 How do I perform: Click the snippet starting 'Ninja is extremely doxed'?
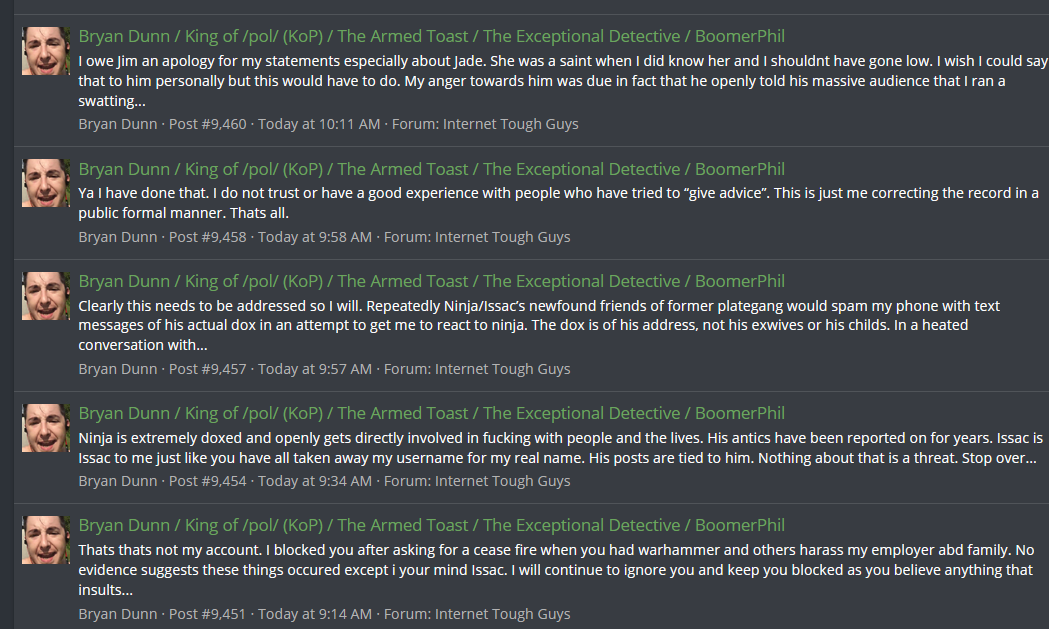coord(560,448)
